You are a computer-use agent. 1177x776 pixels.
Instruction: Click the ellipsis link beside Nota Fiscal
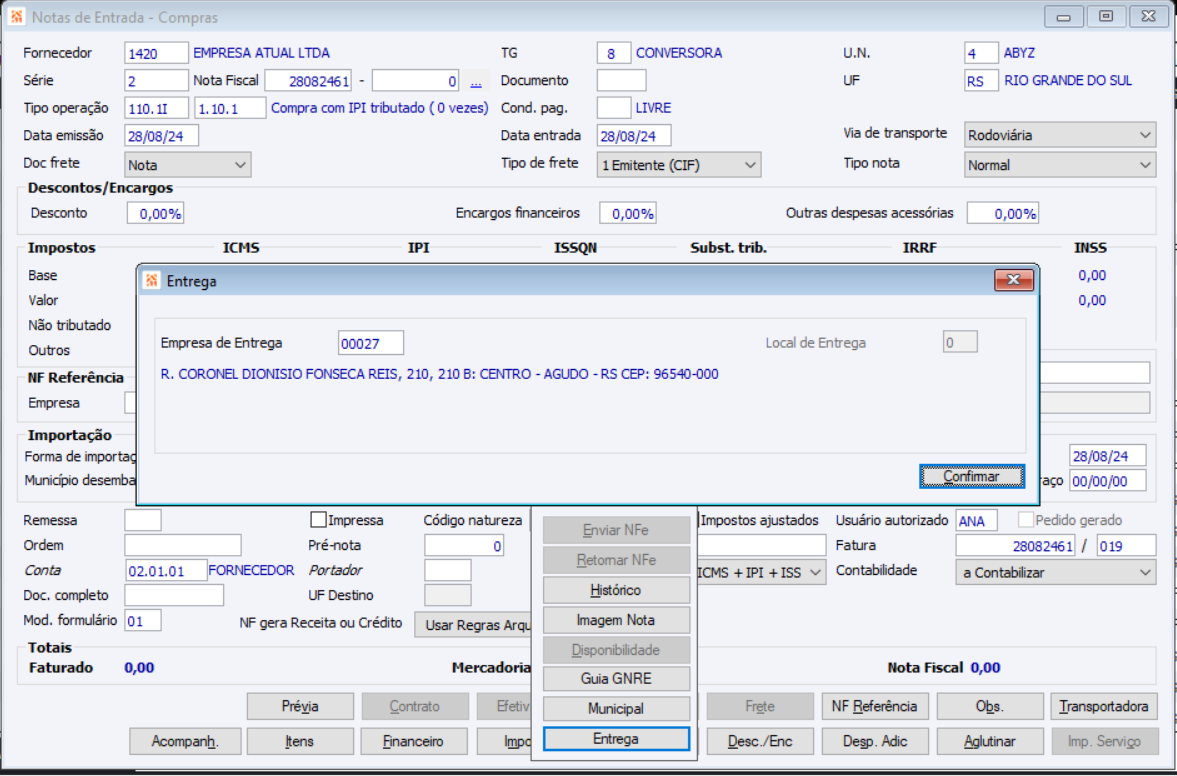coord(475,81)
